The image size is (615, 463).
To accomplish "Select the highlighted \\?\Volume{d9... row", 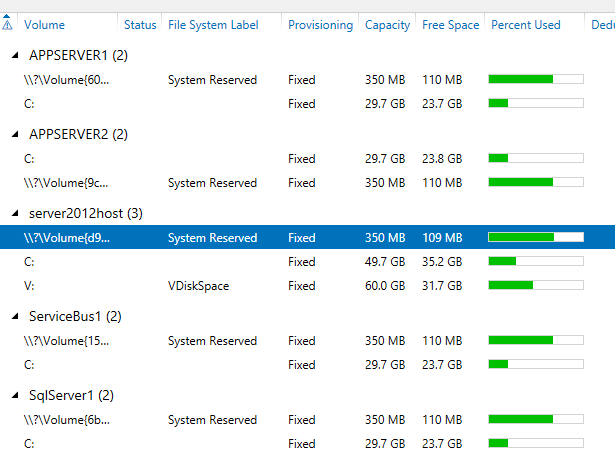I will 308,237.
